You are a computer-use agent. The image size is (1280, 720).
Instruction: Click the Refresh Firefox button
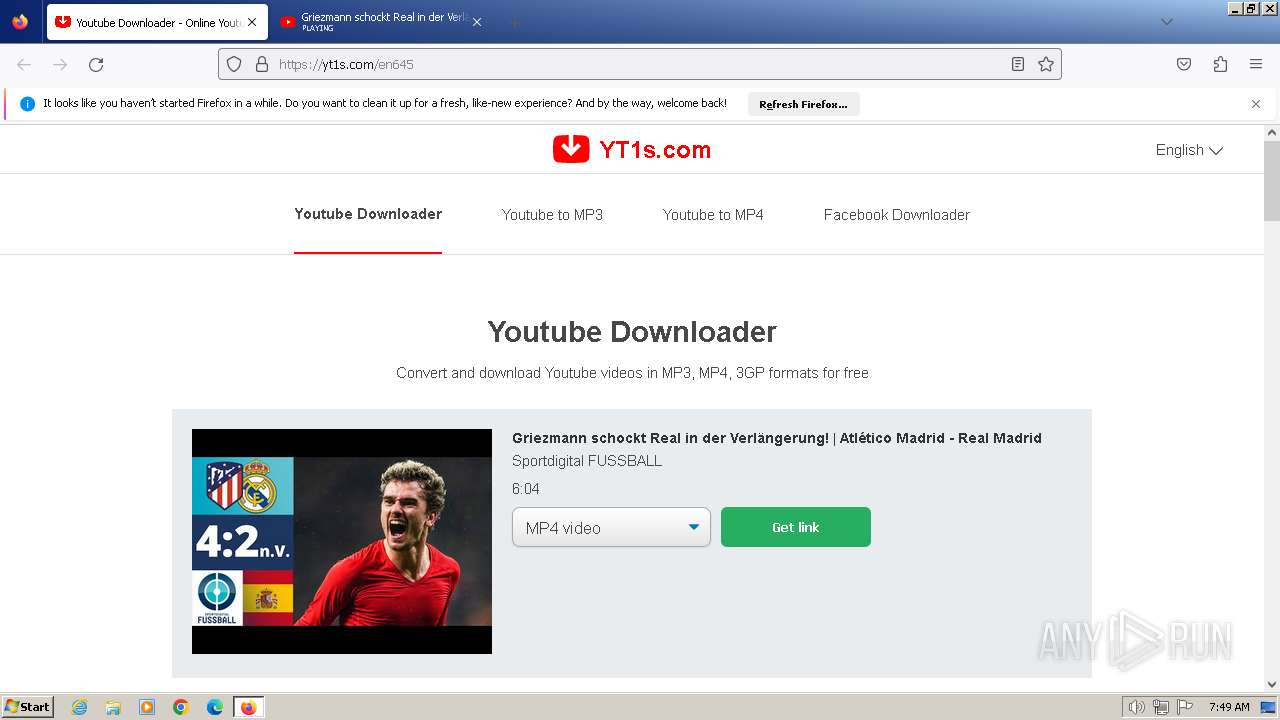pyautogui.click(x=803, y=104)
